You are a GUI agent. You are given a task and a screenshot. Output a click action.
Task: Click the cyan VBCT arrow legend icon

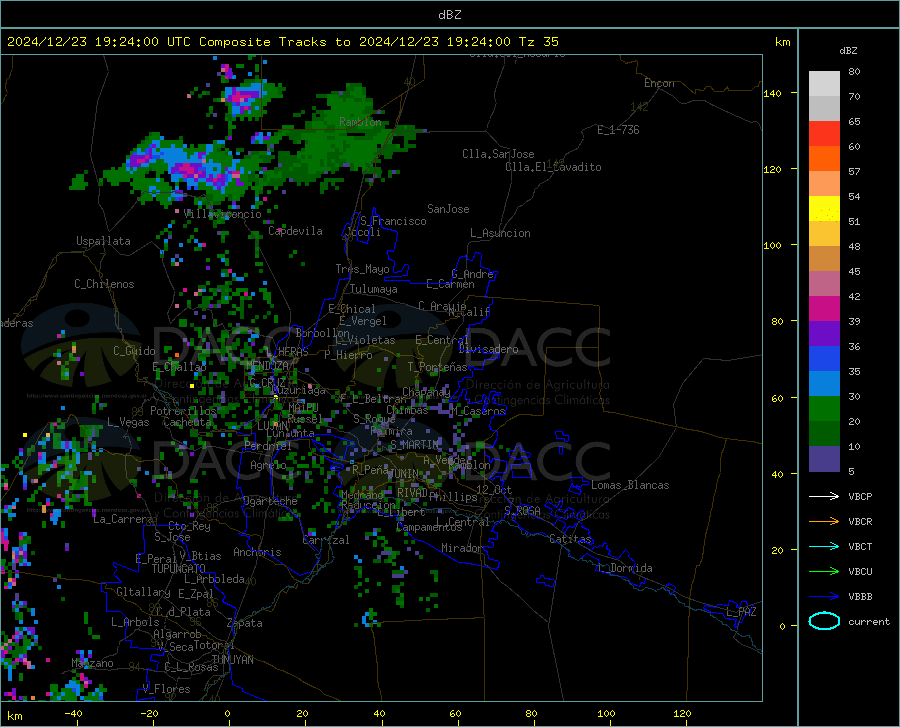824,546
